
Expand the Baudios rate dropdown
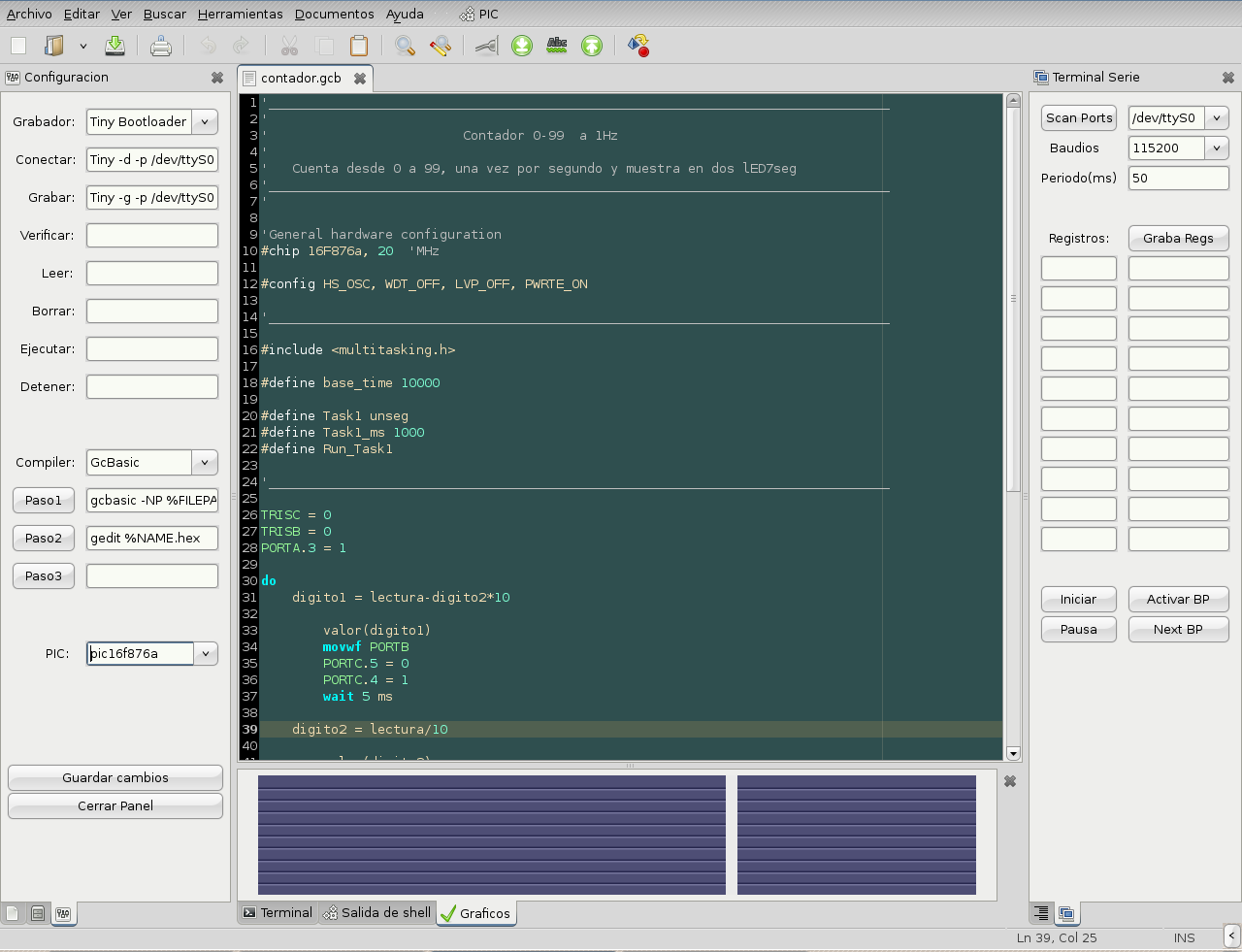click(x=1217, y=148)
